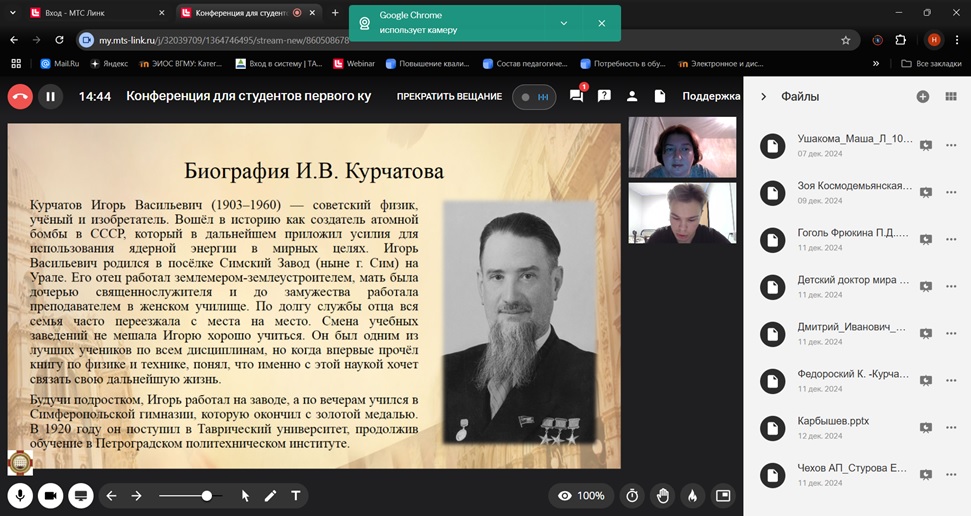Open the Яндекс bookmark
Viewport: 971px width, 516px height.
(109, 63)
